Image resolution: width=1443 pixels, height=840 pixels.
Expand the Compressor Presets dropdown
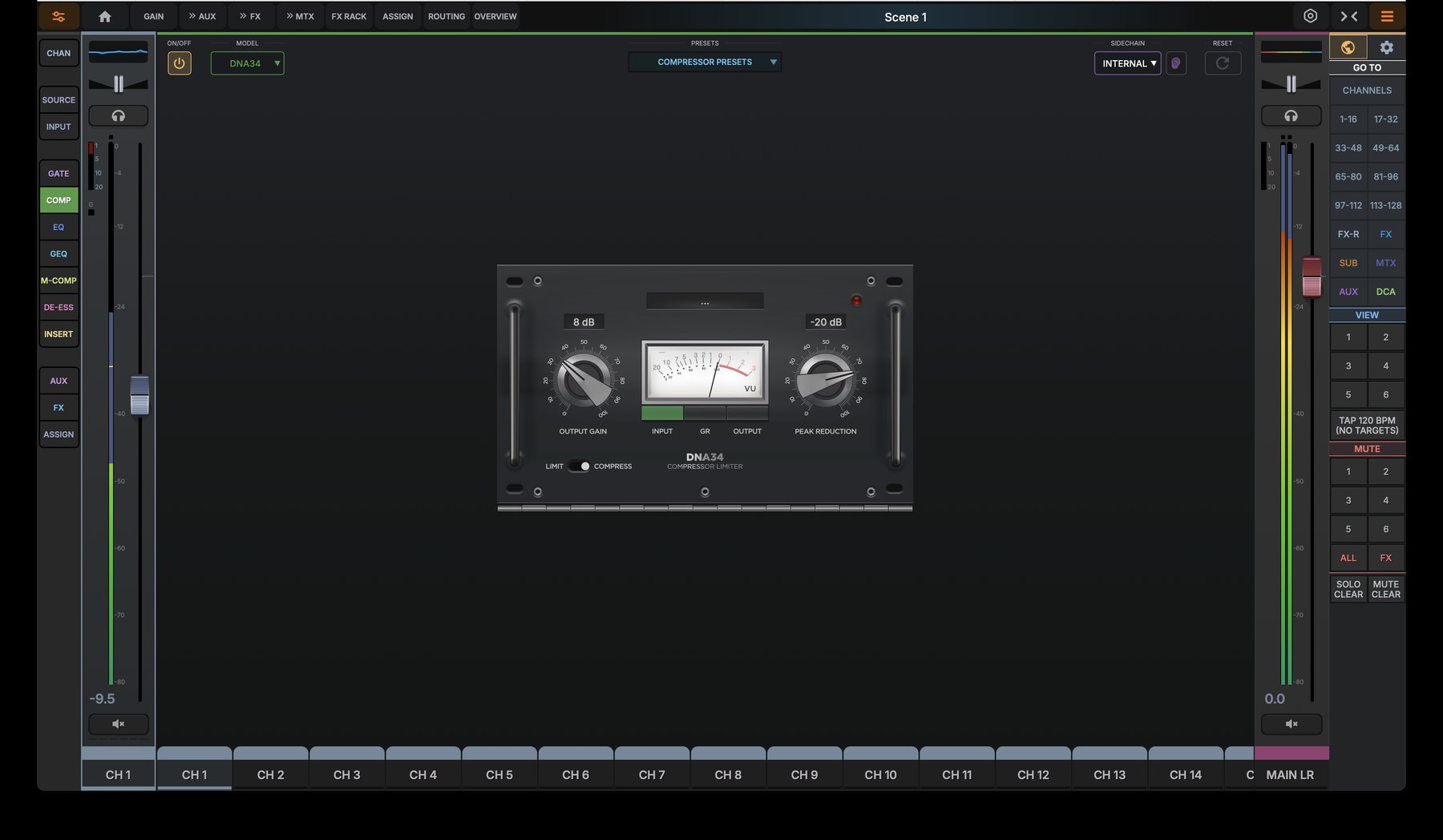705,62
